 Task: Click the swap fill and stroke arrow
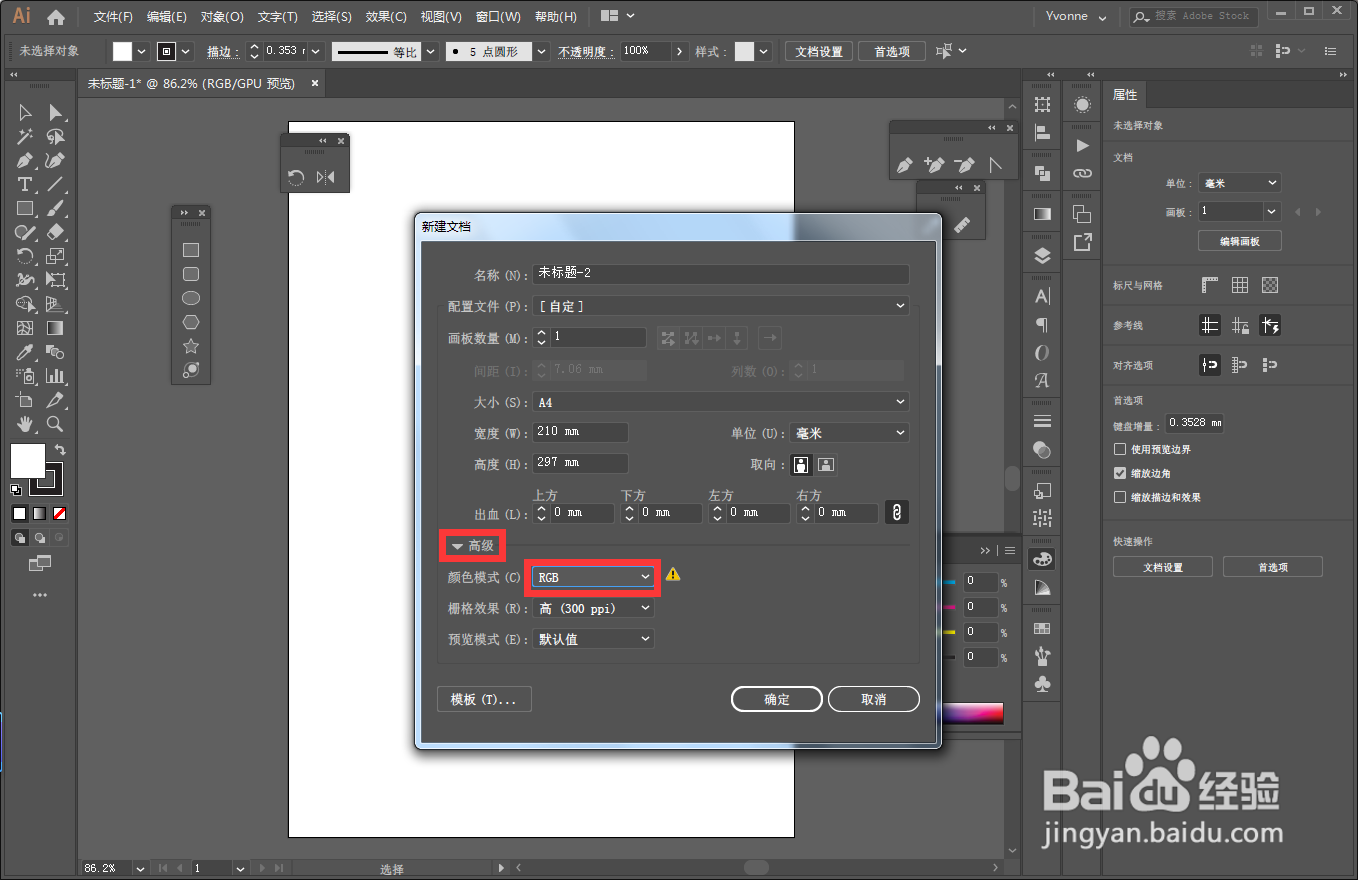60,450
